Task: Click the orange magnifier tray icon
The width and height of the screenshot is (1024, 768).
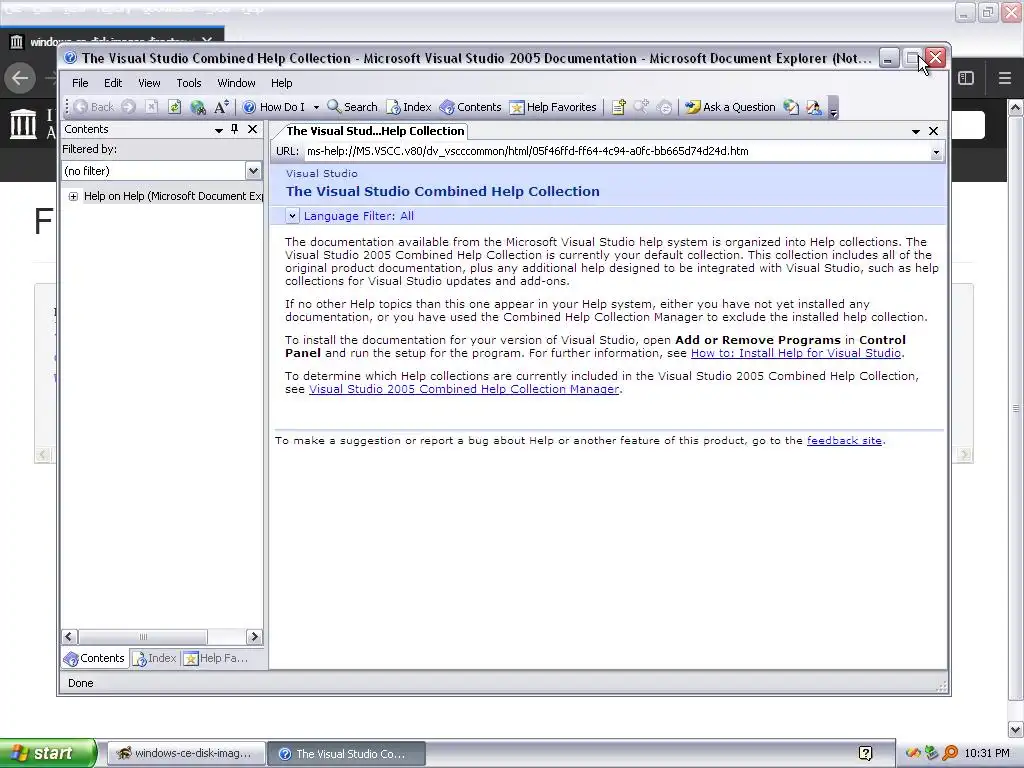Action: pyautogui.click(x=950, y=754)
